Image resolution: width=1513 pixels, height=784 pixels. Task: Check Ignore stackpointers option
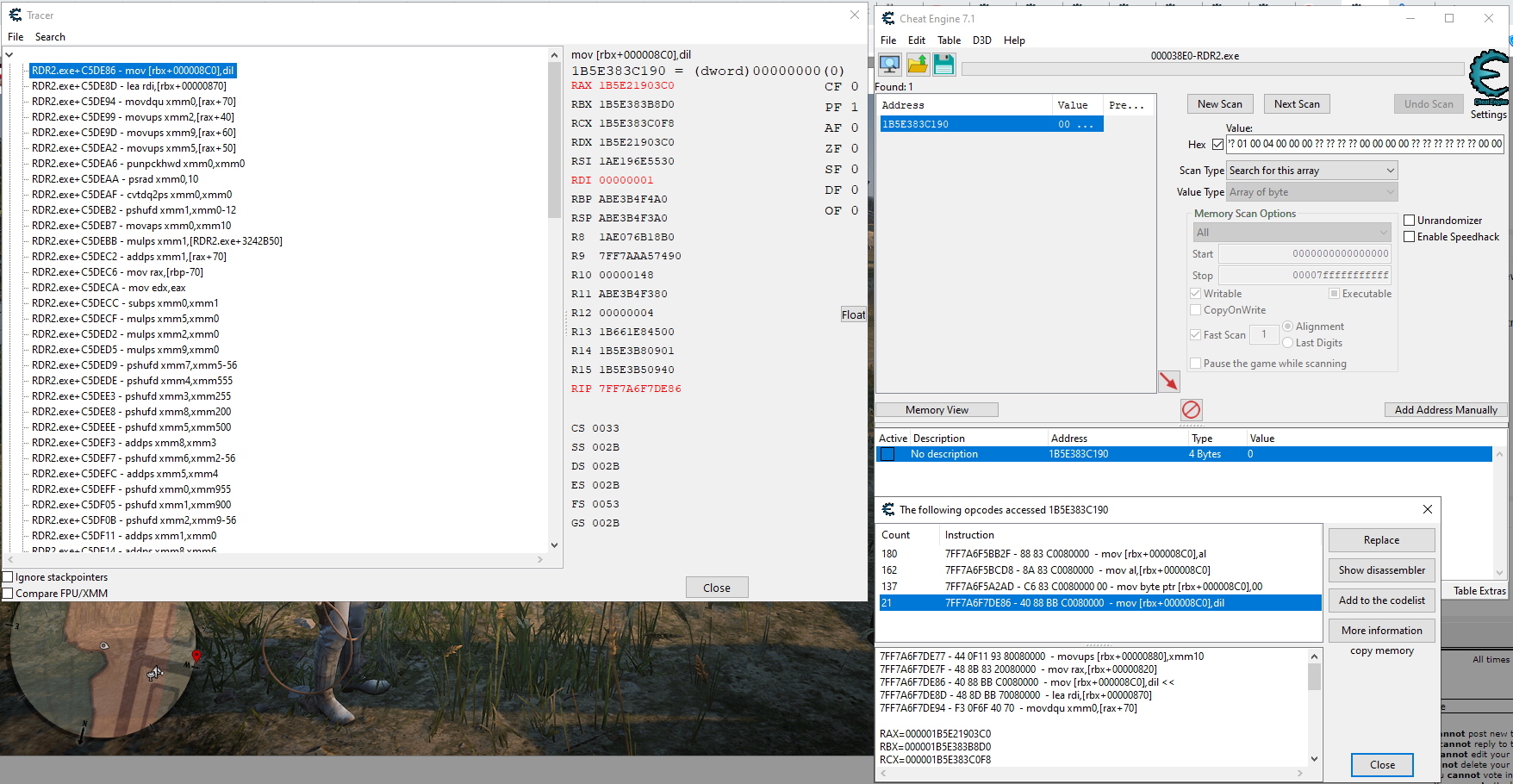(9, 577)
